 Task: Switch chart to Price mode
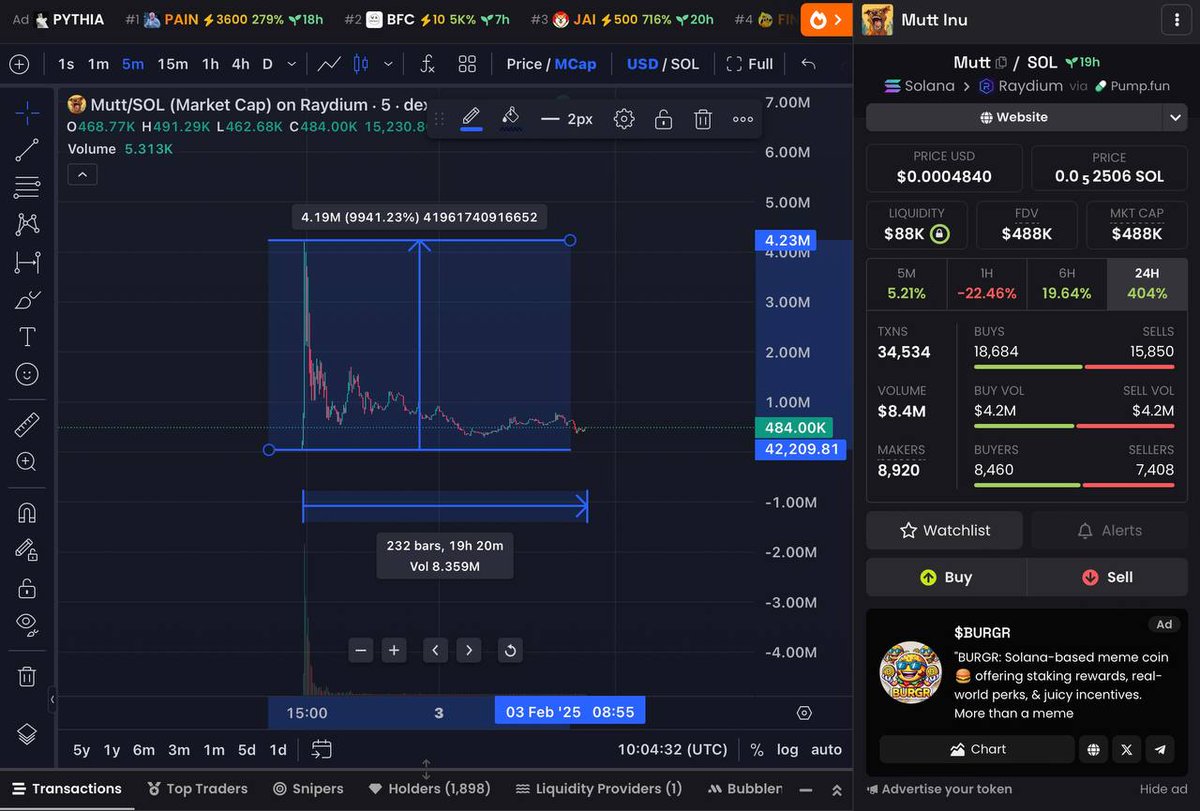pyautogui.click(x=524, y=64)
